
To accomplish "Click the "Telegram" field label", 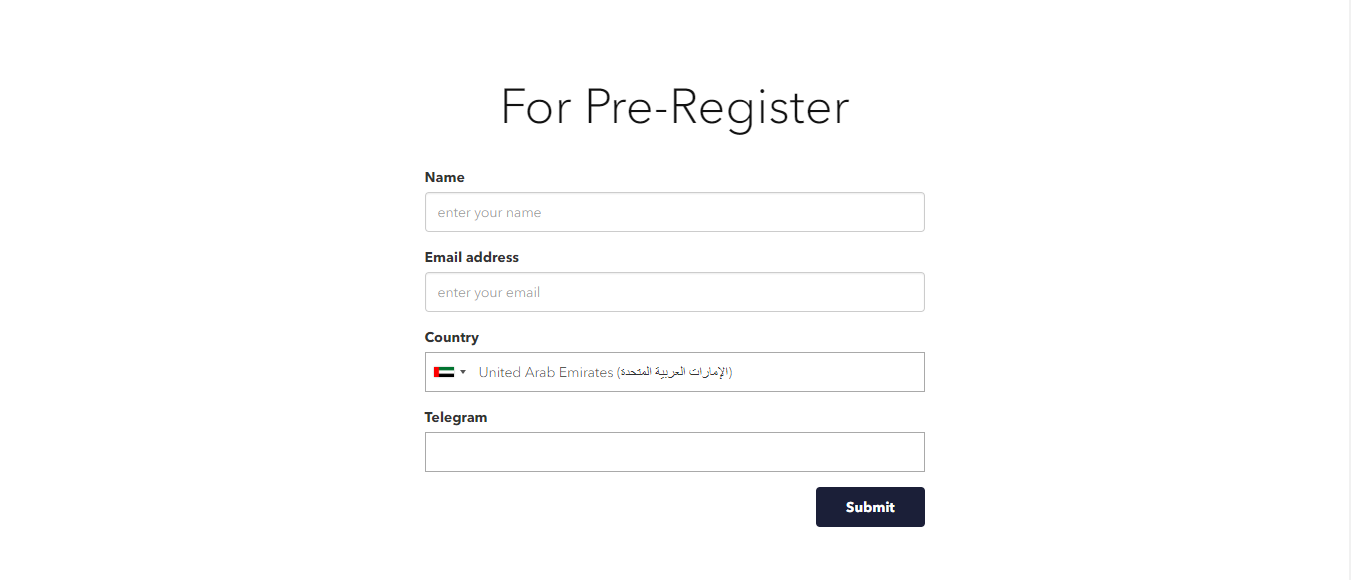I will click(x=456, y=417).
